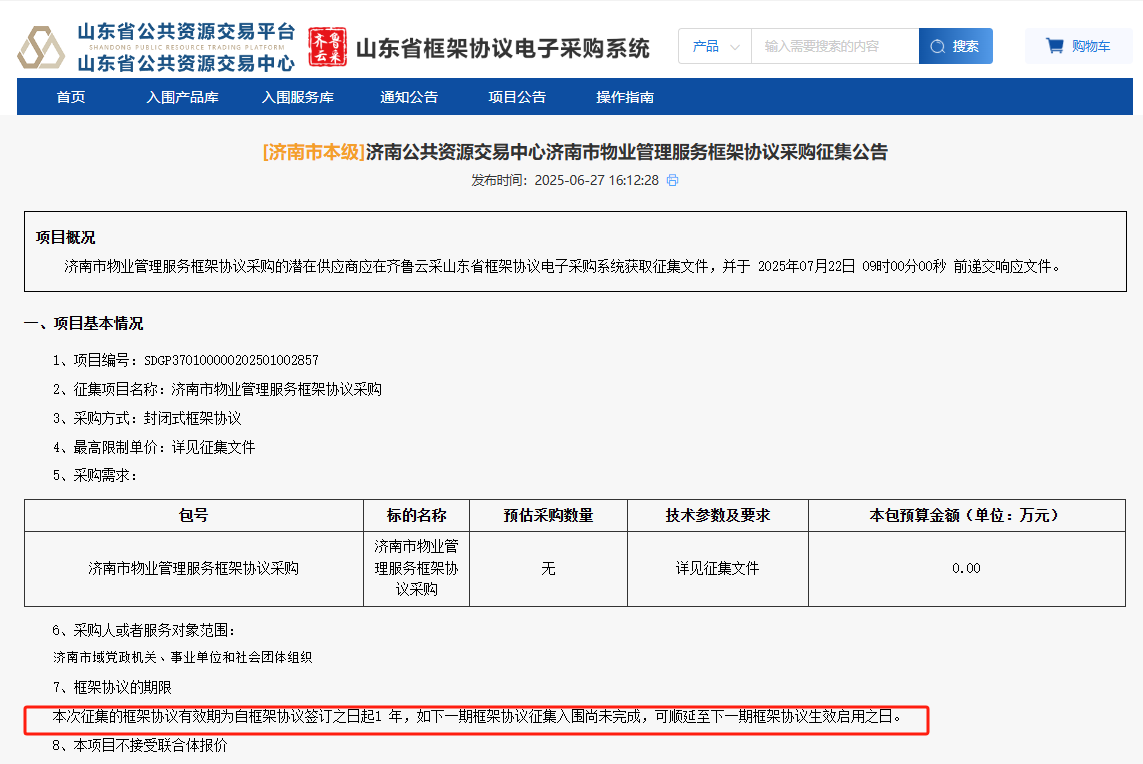Screen dimensions: 1143x764
Task: Select the 包号 table header cell
Action: click(x=194, y=515)
